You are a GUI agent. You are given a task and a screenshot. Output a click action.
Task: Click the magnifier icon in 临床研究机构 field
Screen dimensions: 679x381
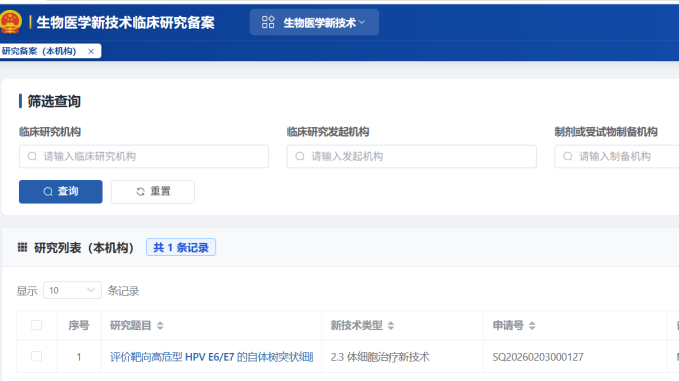[32, 156]
